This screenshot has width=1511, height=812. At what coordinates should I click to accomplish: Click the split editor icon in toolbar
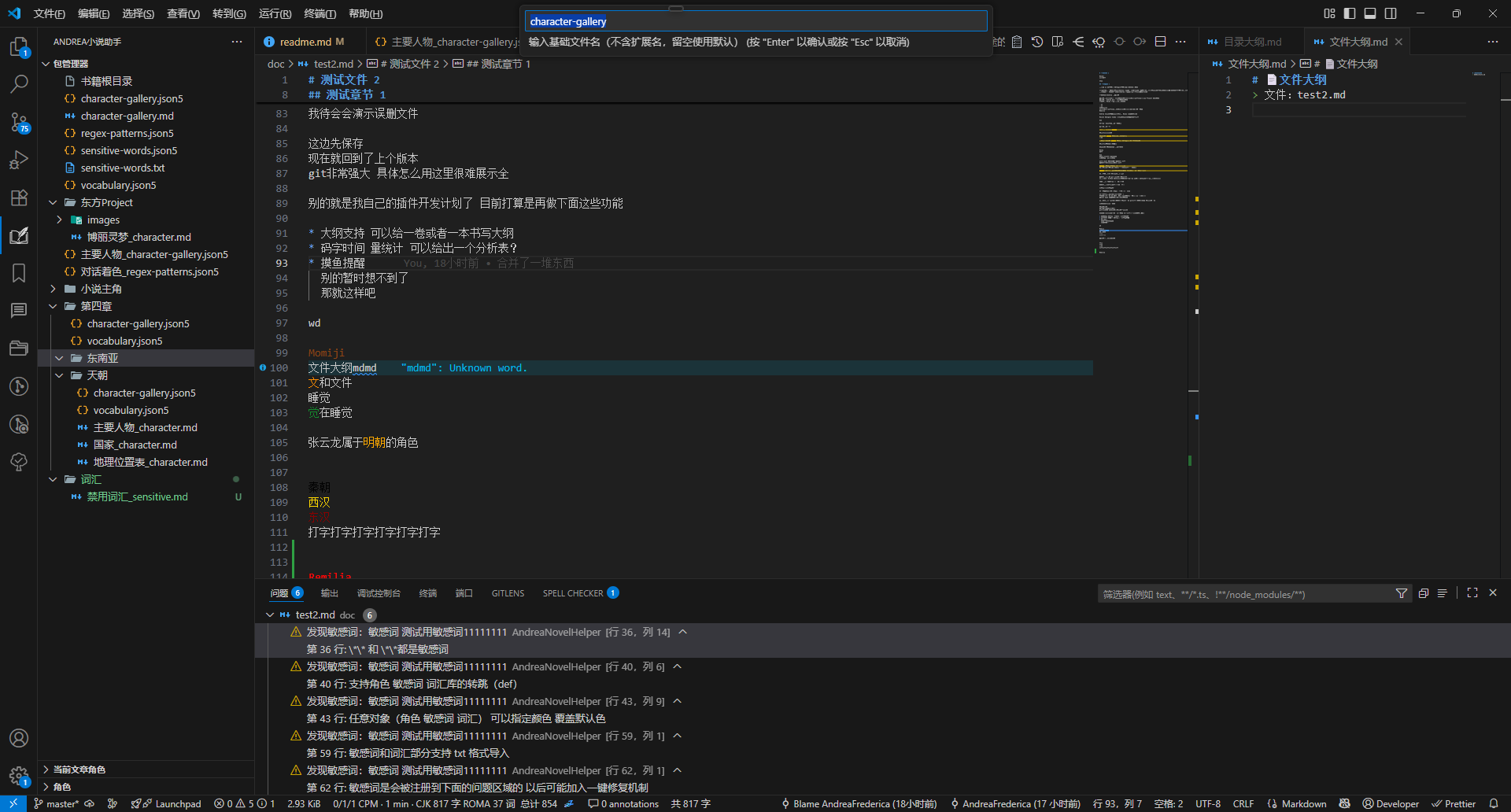coord(1160,42)
